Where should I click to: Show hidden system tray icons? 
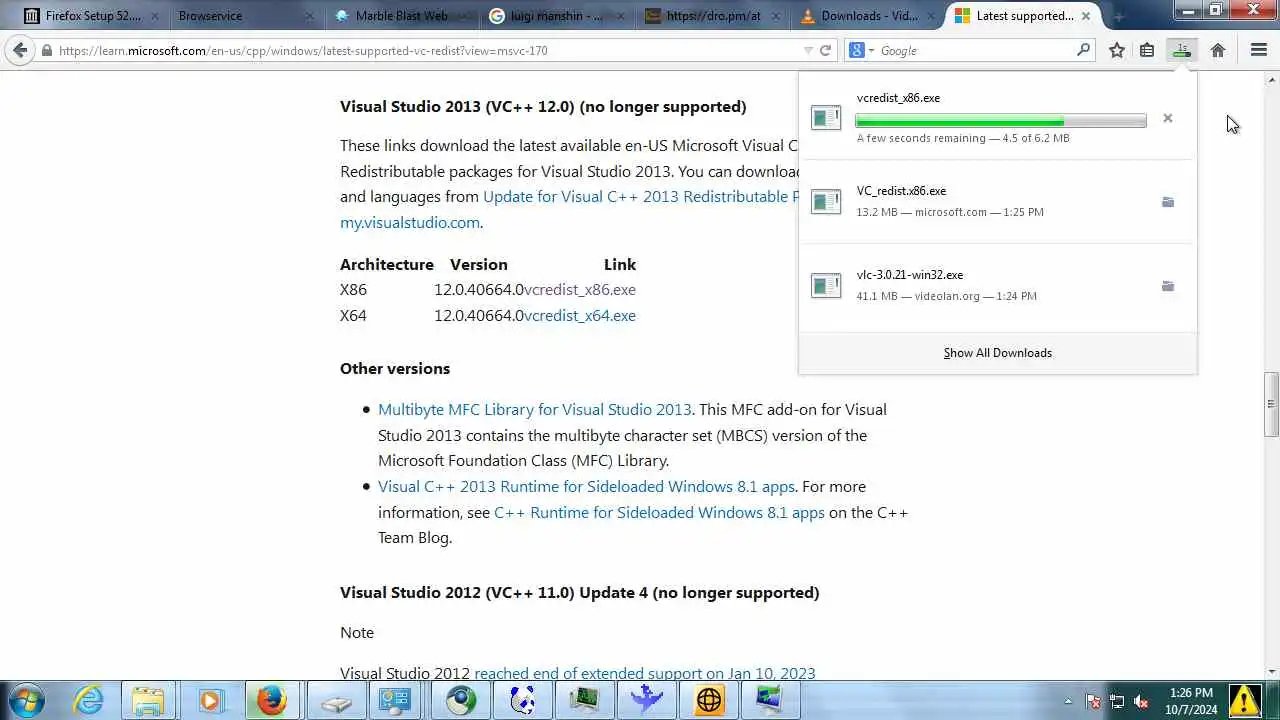pyautogui.click(x=1068, y=702)
